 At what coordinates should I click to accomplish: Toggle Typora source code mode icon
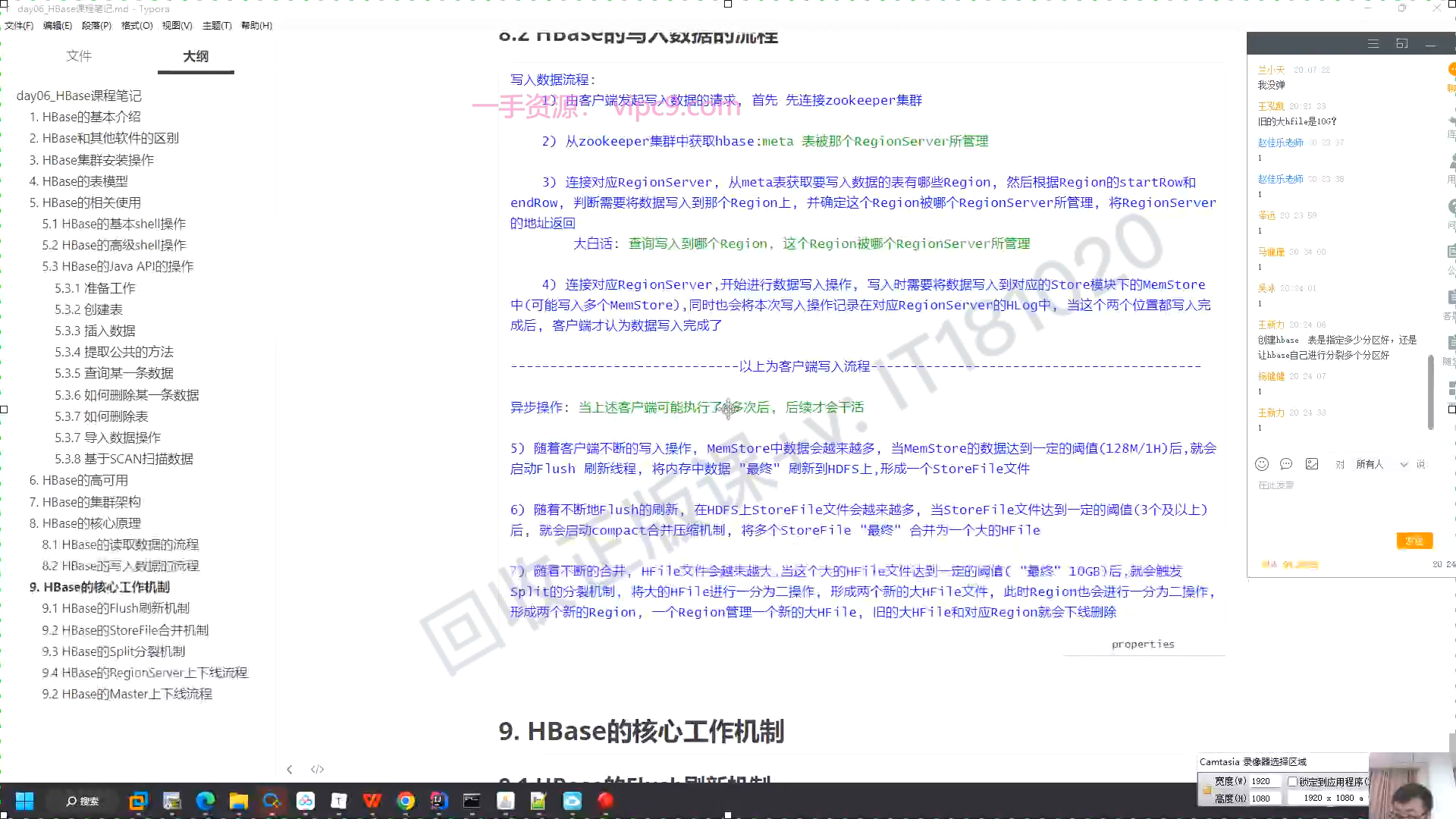(x=317, y=769)
